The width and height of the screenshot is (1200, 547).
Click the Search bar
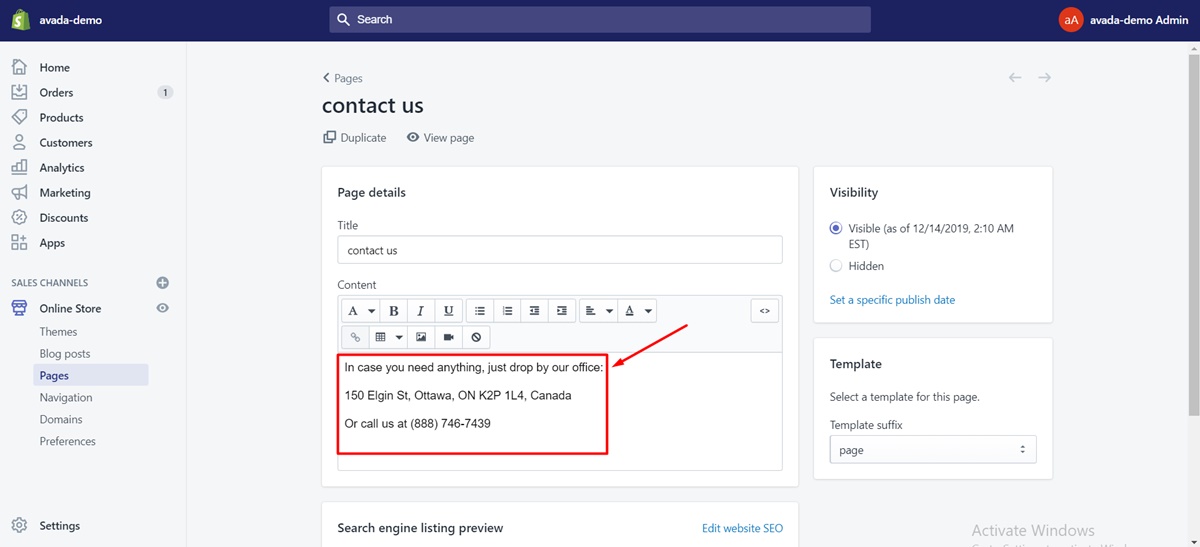point(600,20)
